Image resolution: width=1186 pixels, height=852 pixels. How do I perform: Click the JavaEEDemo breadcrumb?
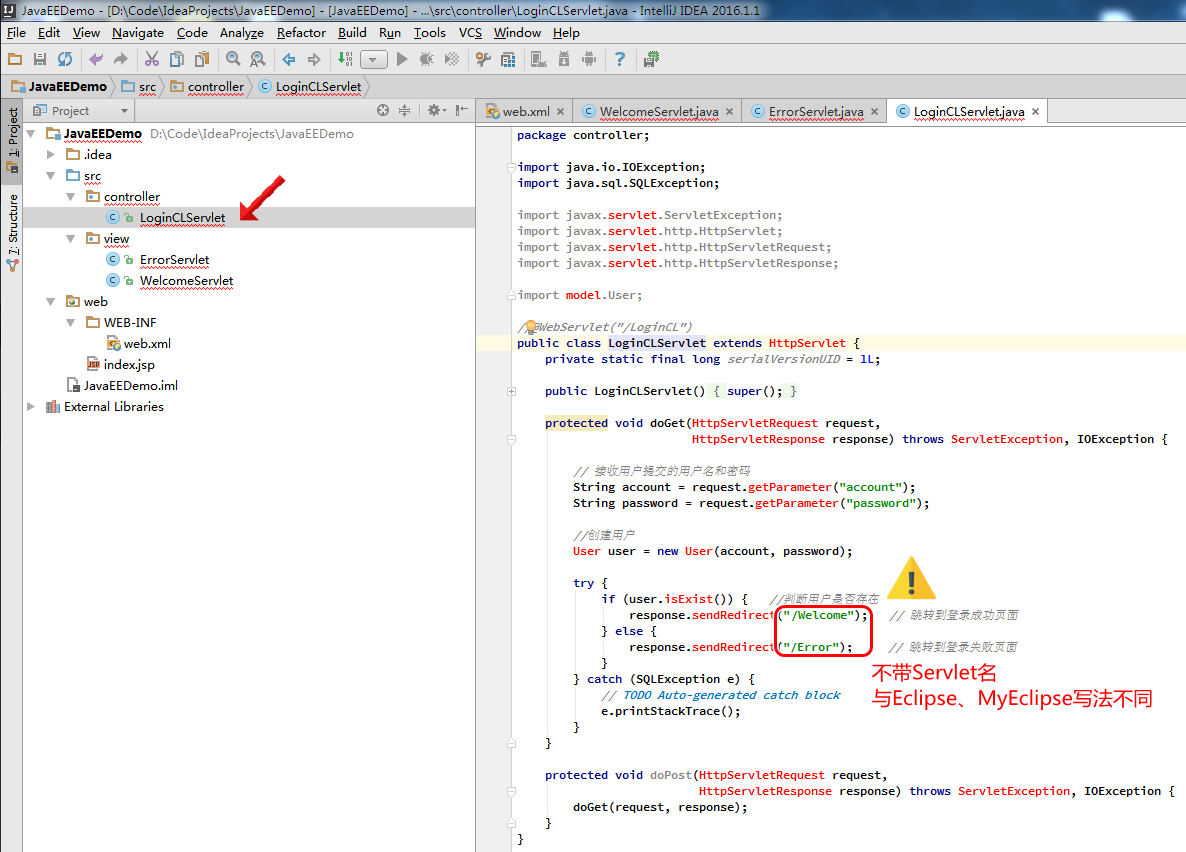(x=59, y=86)
